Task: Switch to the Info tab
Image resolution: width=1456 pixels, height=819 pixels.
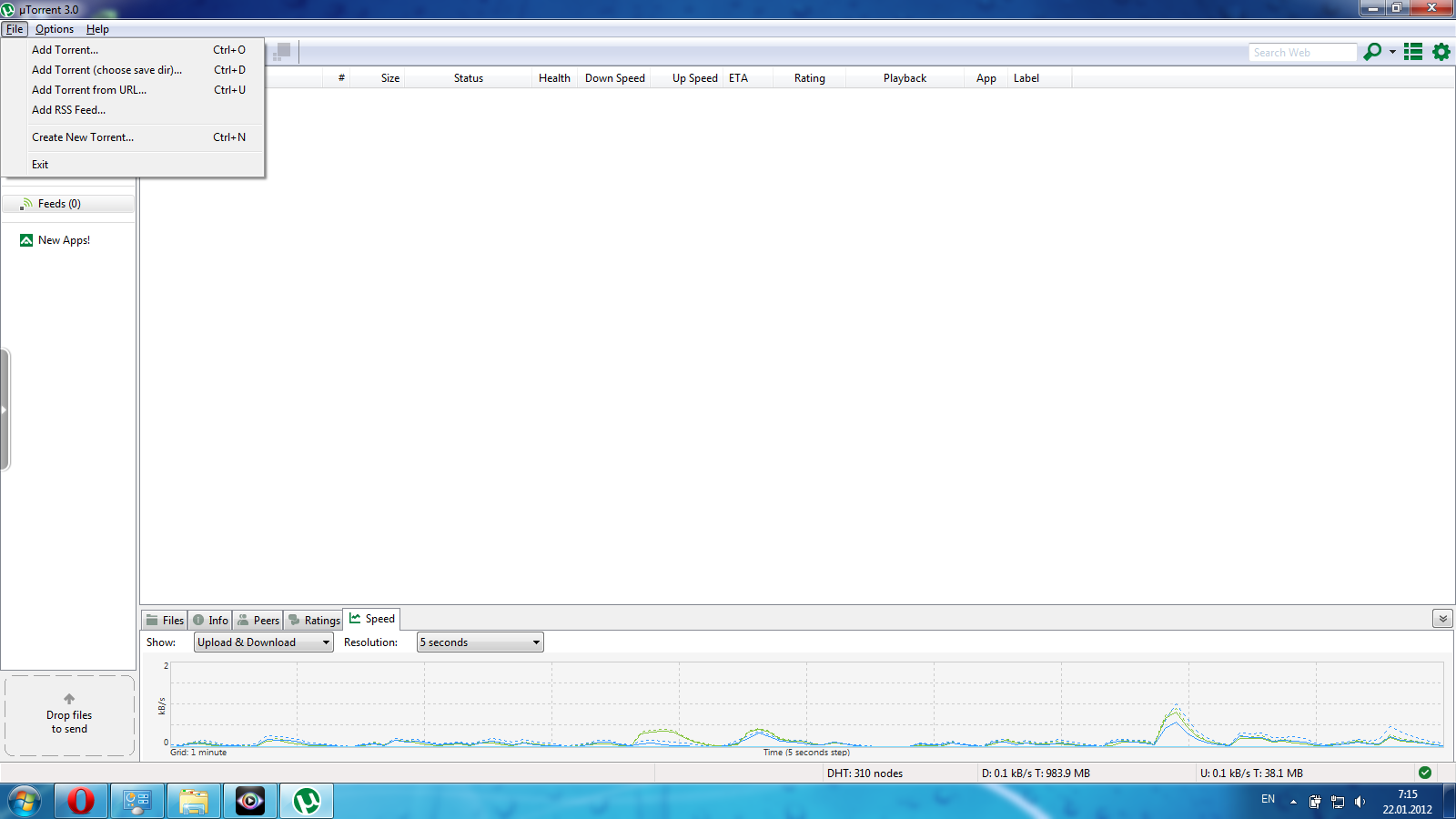Action: (210, 621)
